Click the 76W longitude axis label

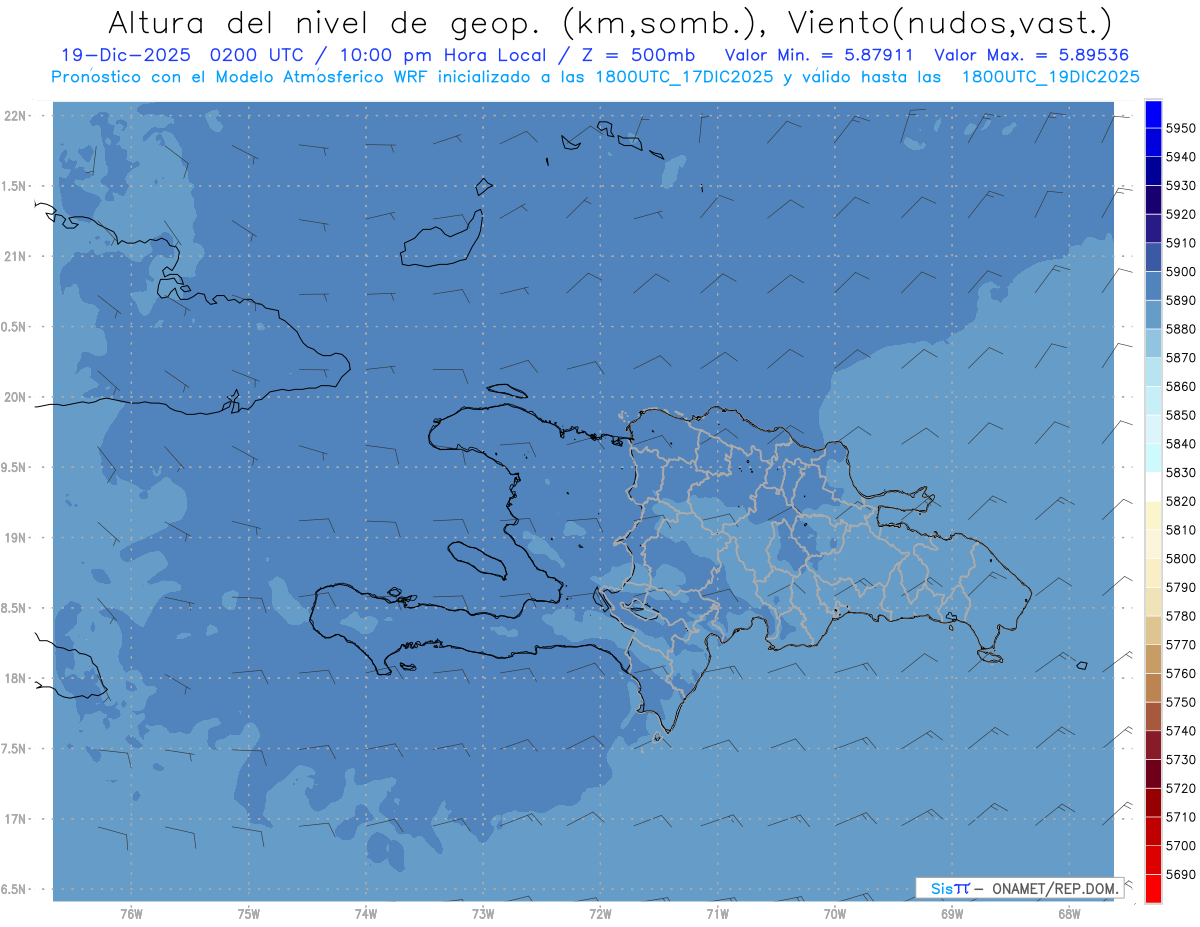pyautogui.click(x=131, y=913)
